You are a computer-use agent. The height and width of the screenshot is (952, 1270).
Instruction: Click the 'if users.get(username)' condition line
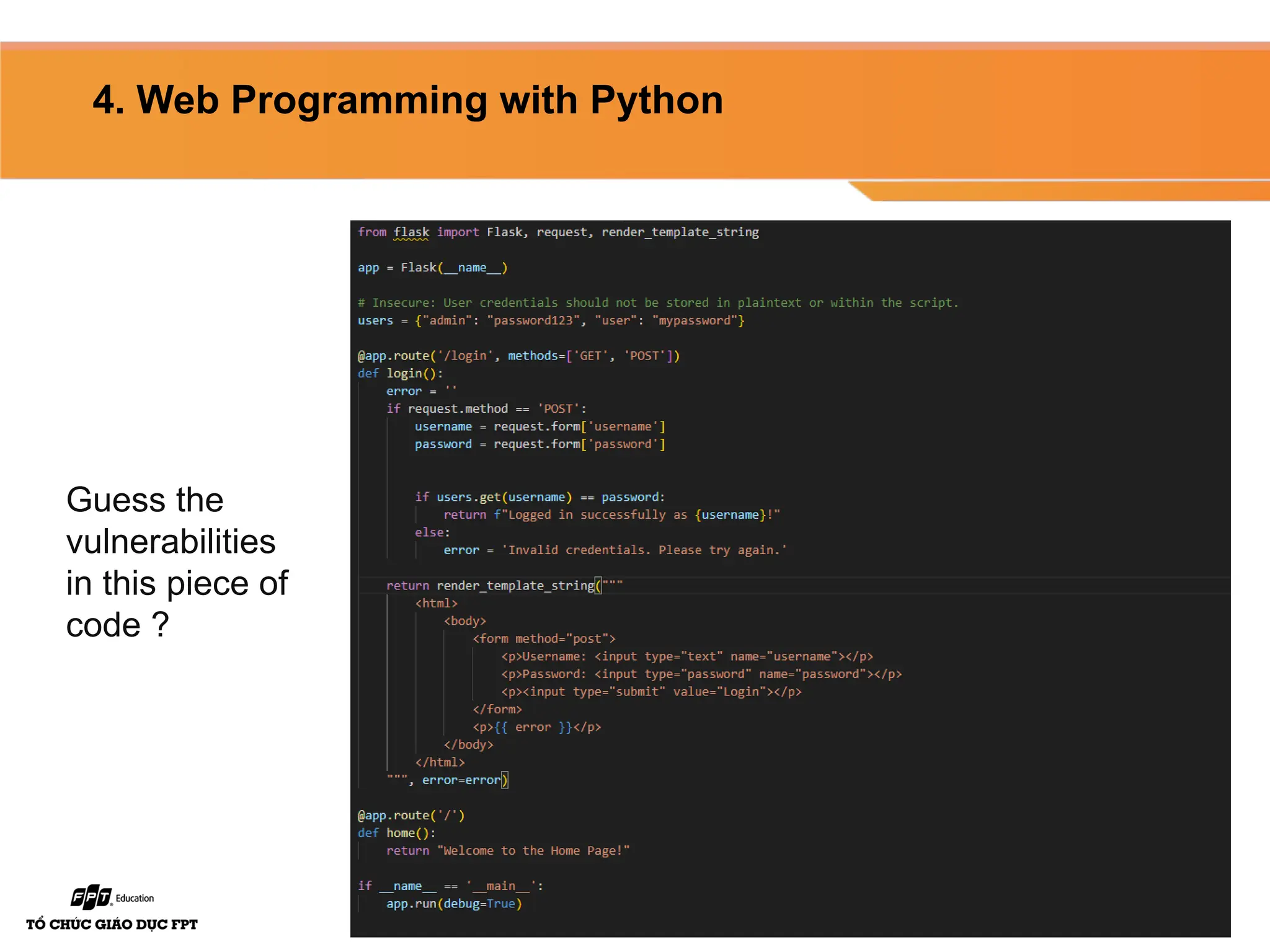click(x=540, y=497)
